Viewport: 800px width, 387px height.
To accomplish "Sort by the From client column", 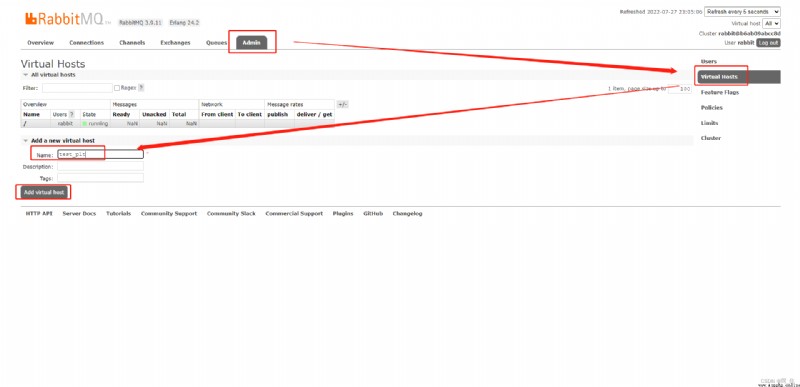I will [x=216, y=115].
